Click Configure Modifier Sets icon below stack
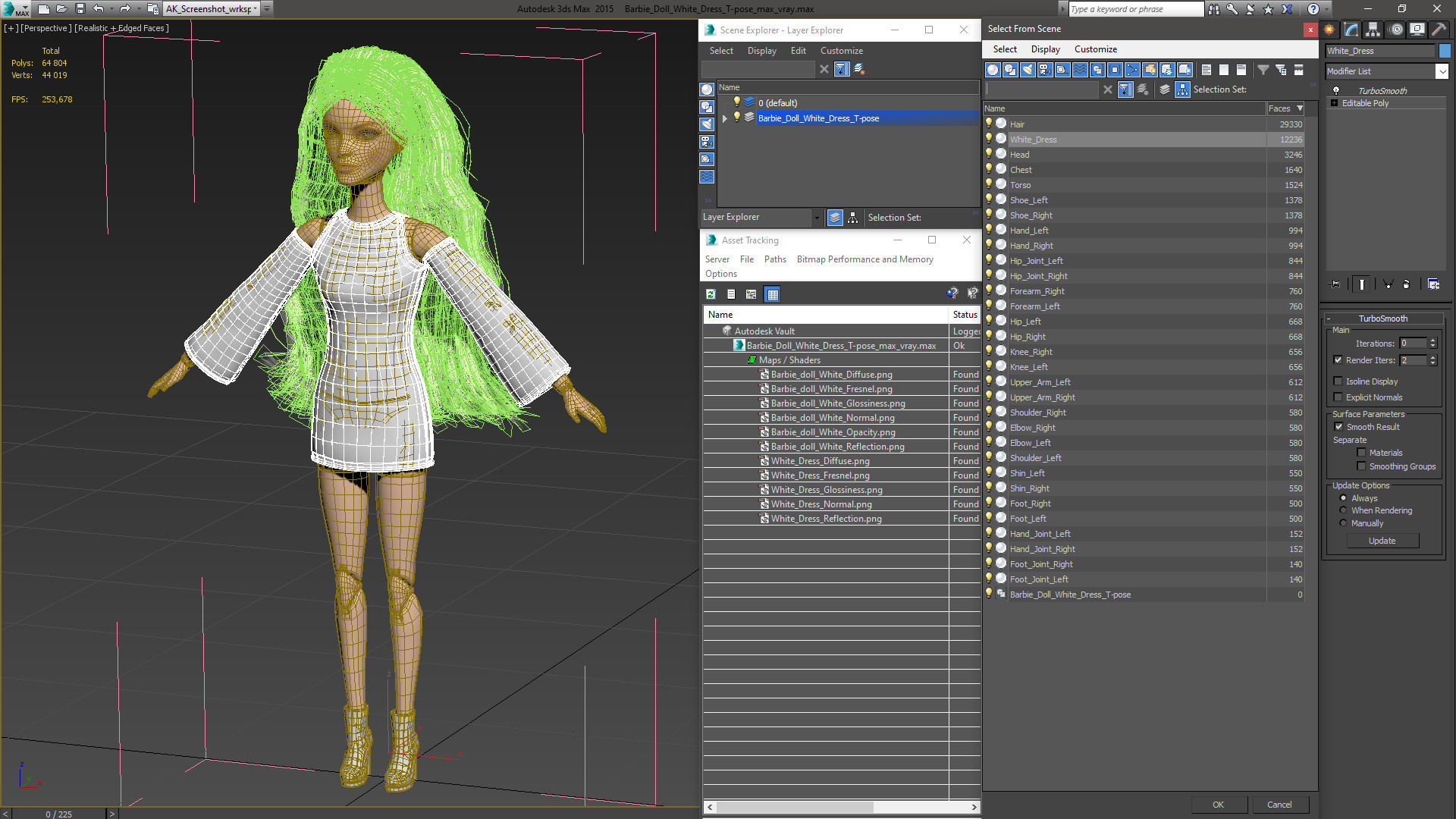This screenshot has width=1456, height=819. click(x=1433, y=284)
